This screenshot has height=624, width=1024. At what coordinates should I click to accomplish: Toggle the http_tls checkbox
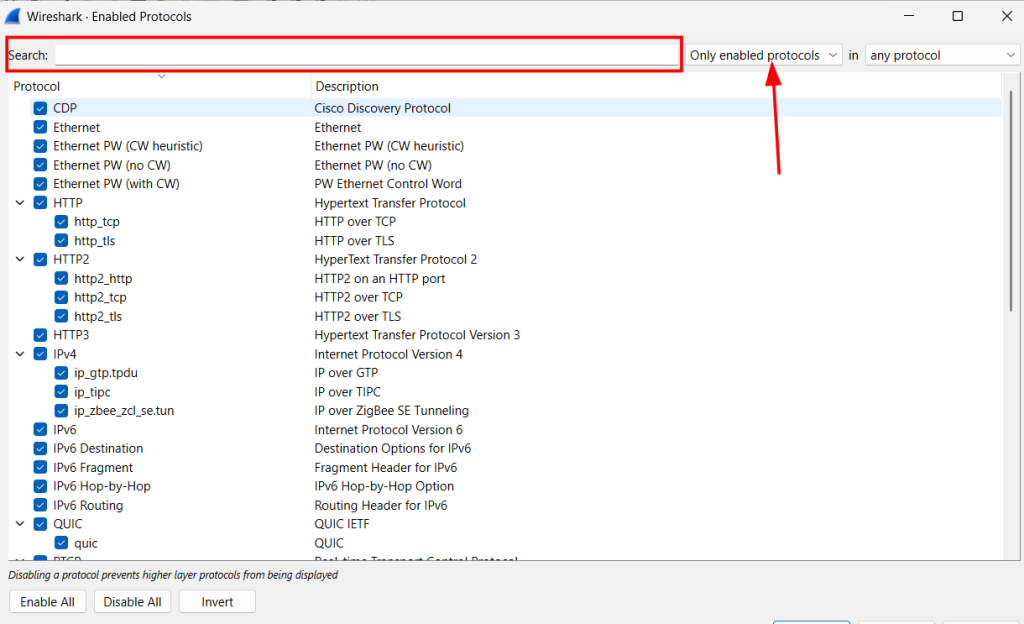[x=61, y=241]
